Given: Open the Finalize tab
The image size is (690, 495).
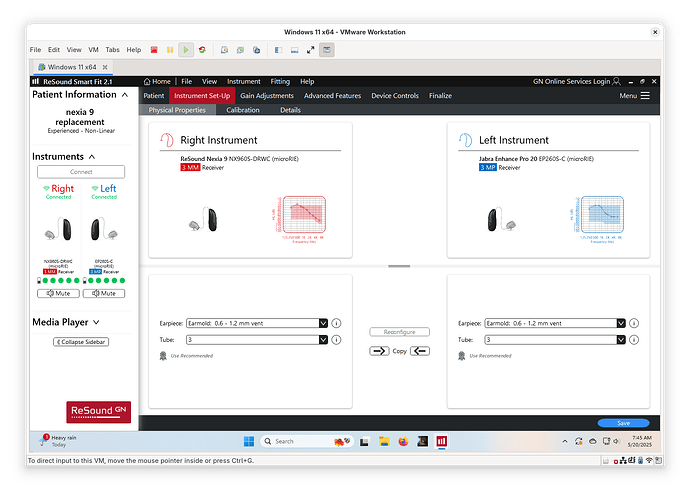Looking at the screenshot, I should tap(440, 95).
